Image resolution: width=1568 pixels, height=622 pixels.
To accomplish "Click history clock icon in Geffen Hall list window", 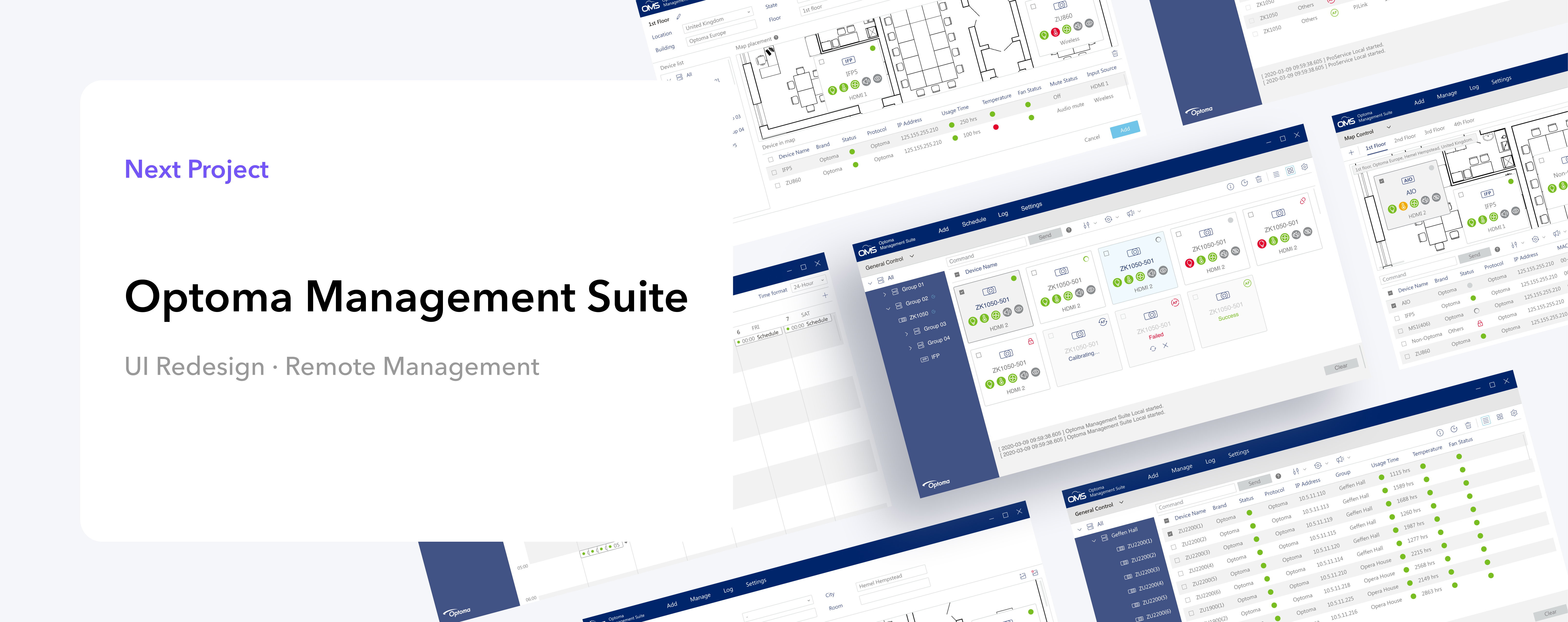I will (1454, 429).
